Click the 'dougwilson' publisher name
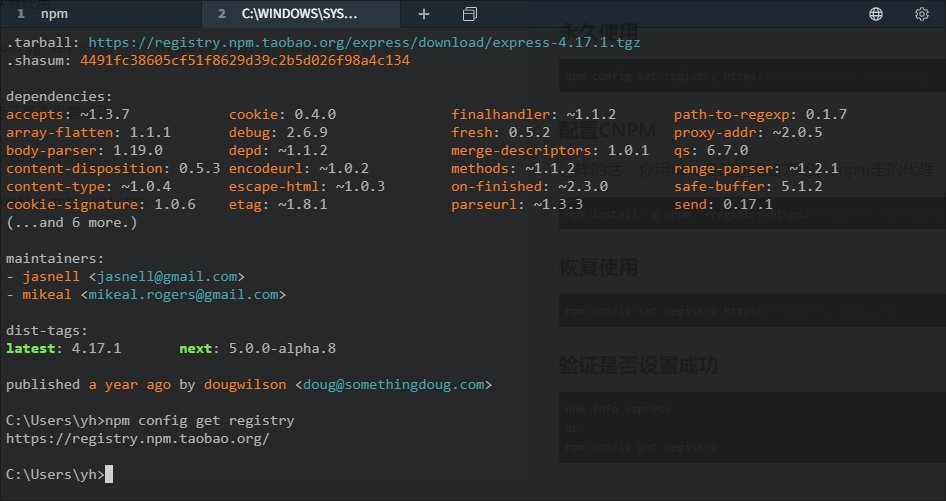The height and width of the screenshot is (501, 946). coord(245,385)
